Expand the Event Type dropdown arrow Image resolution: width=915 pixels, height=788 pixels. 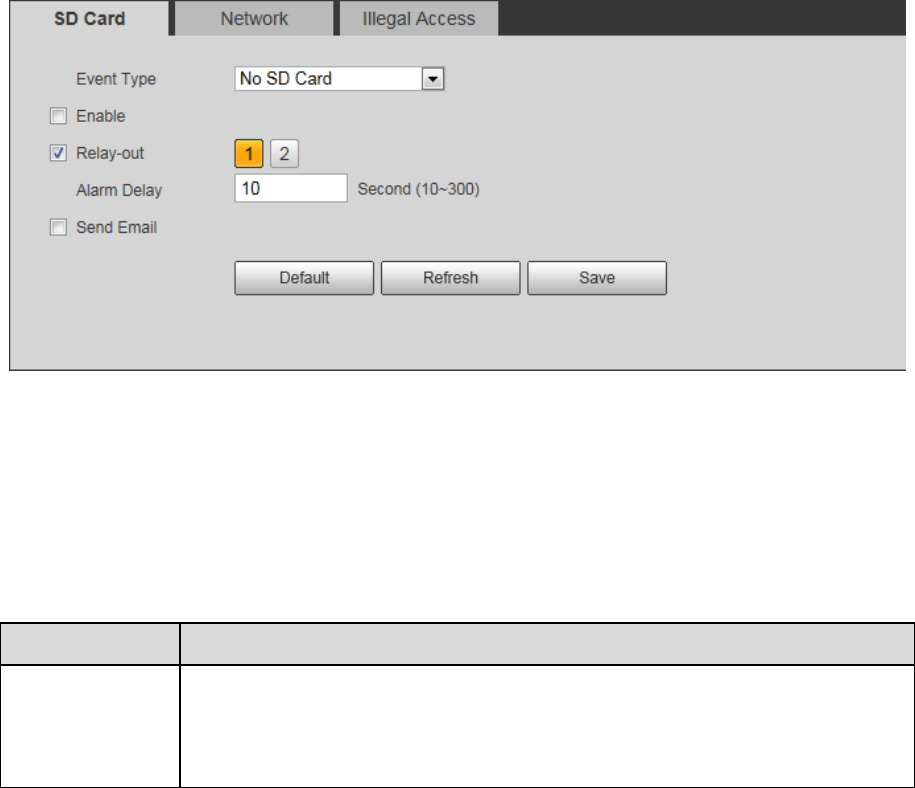433,79
